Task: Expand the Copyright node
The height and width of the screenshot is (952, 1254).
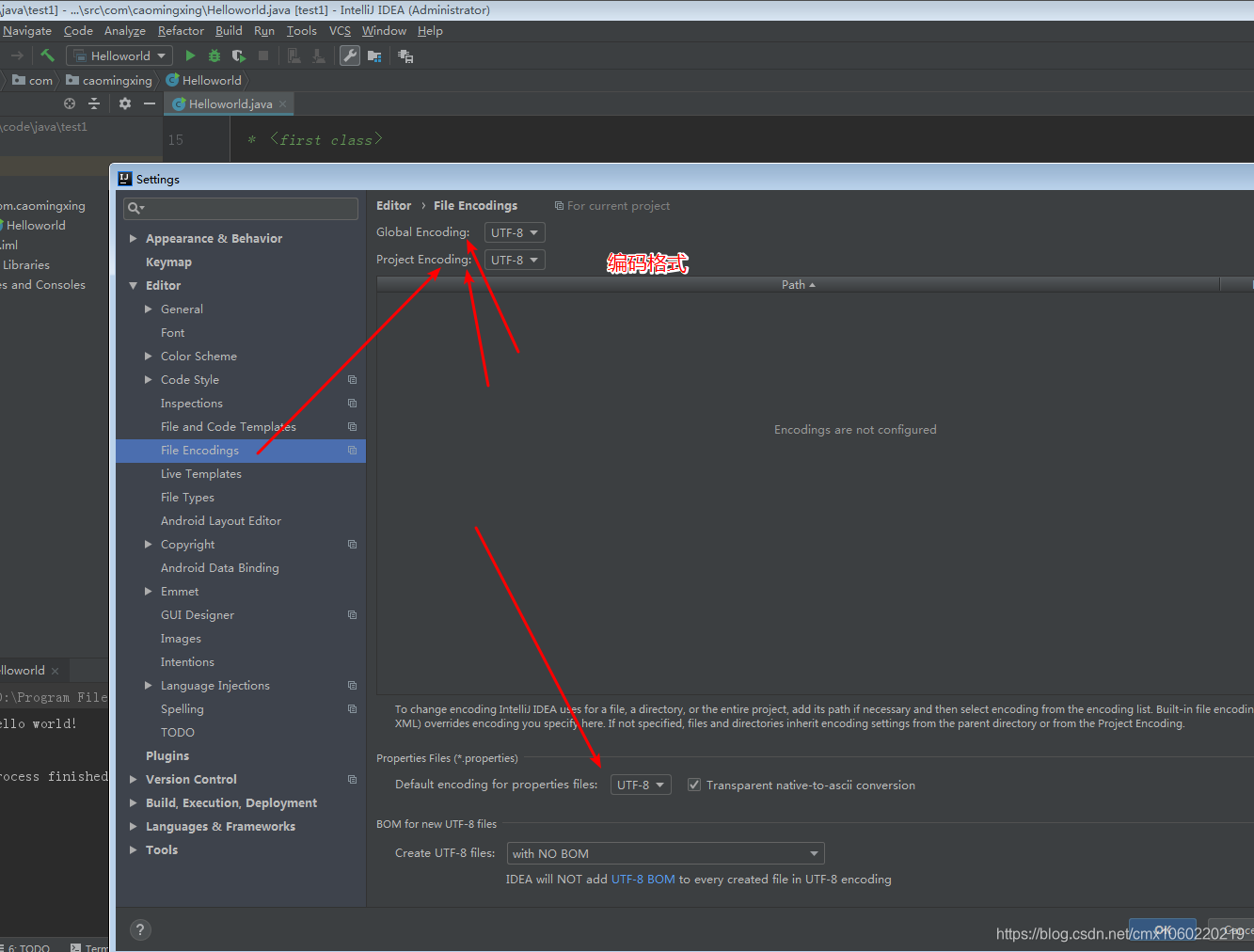Action: (149, 545)
